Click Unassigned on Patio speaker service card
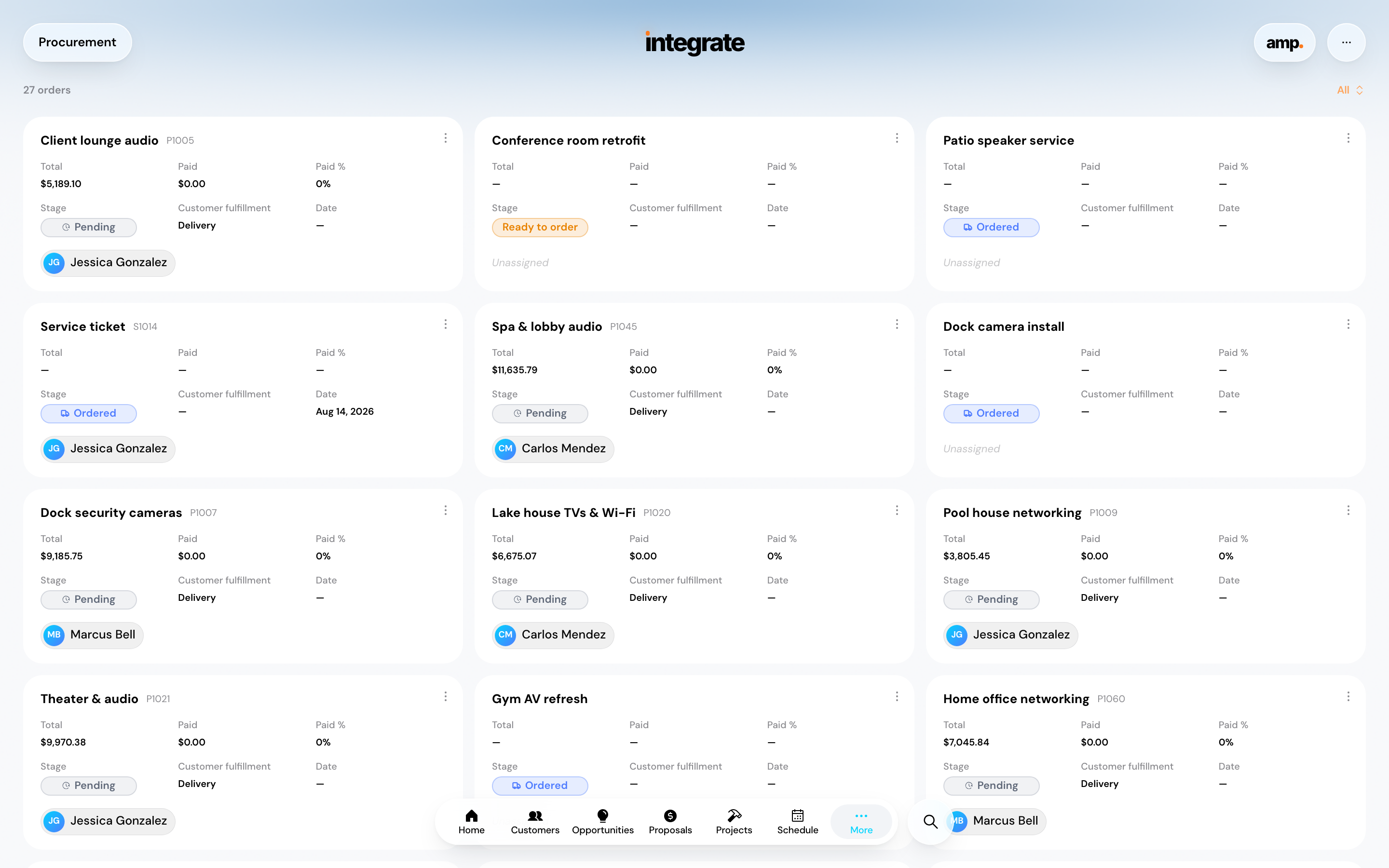The height and width of the screenshot is (868, 1389). click(971, 263)
